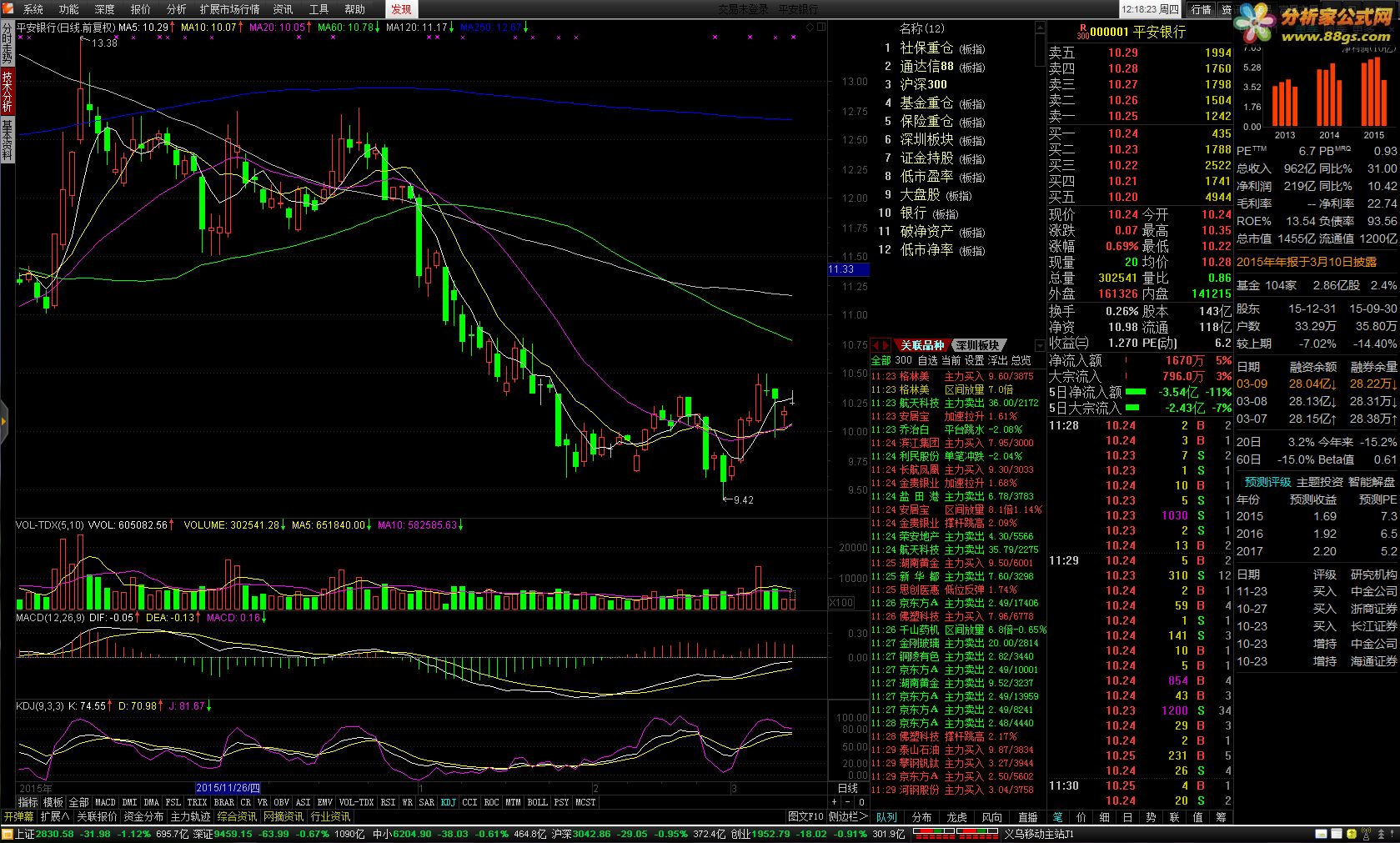Select 社保重仓 in sector list
The height and width of the screenshot is (843, 1400).
tap(926, 48)
